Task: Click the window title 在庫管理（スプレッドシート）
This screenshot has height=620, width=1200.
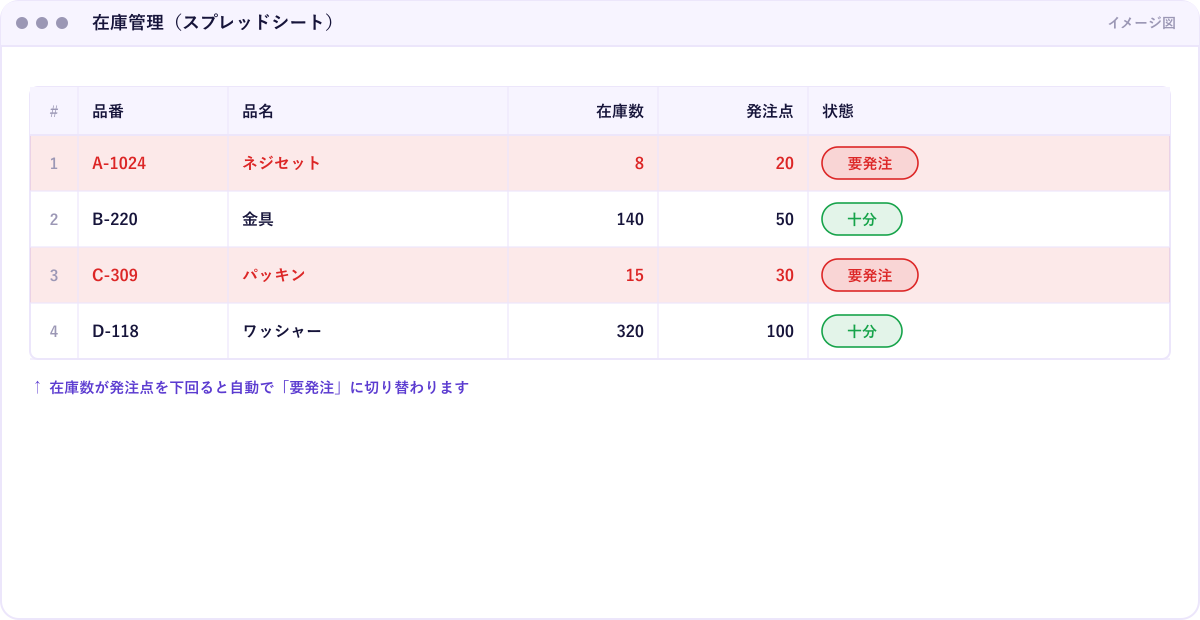Action: [213, 22]
